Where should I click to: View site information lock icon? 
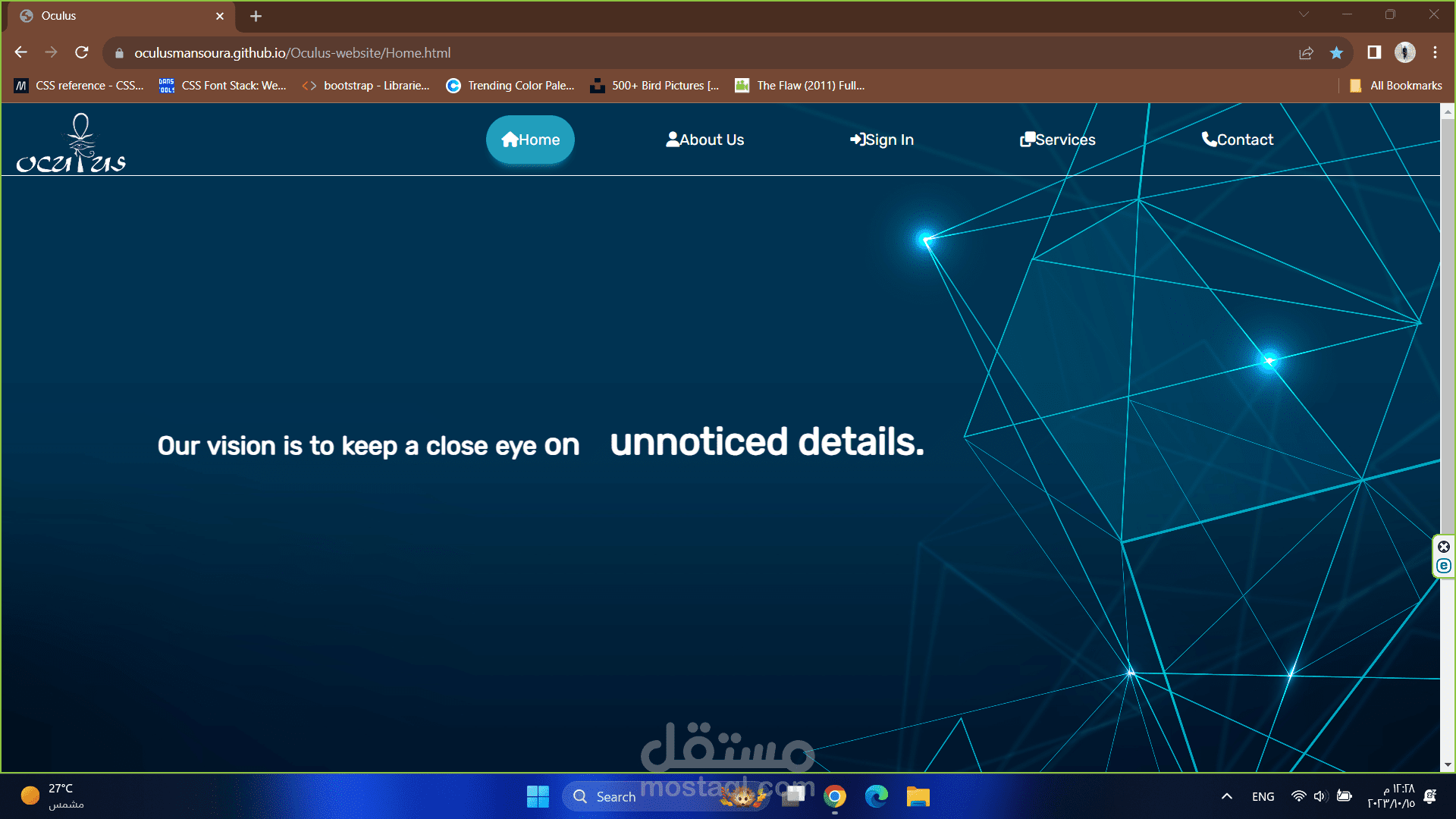[x=119, y=53]
